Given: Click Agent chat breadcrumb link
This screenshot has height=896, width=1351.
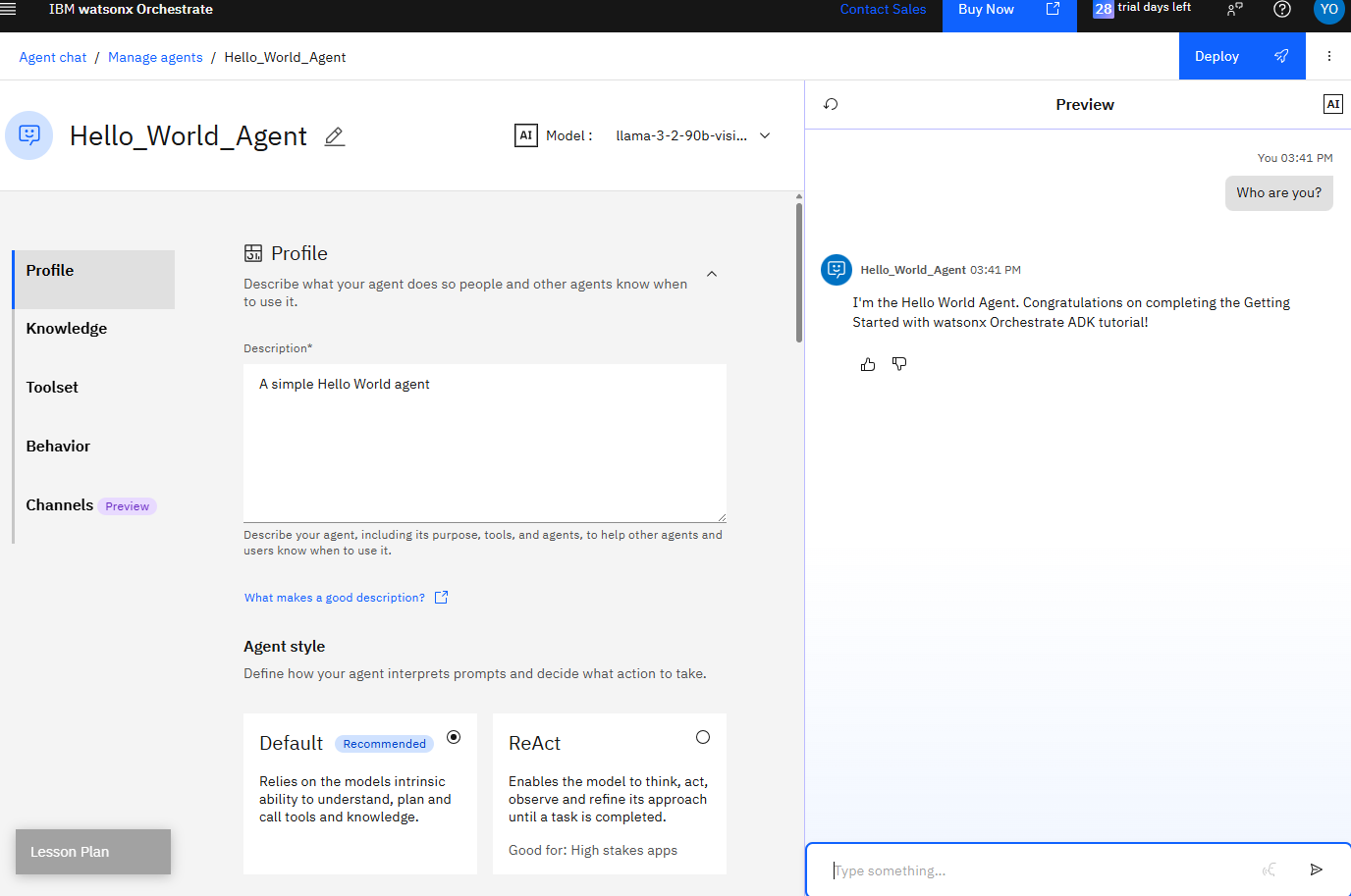Looking at the screenshot, I should [53, 57].
